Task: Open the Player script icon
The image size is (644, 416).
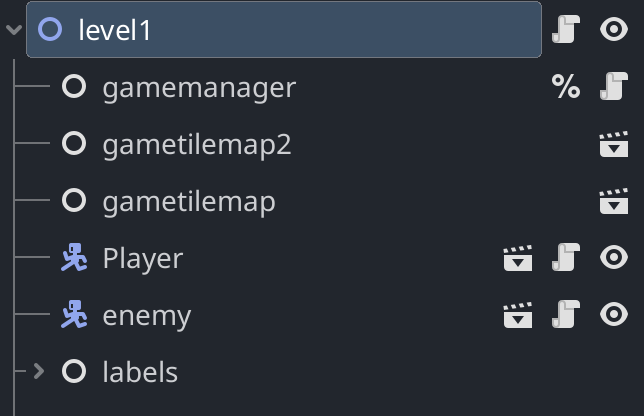Action: (x=566, y=257)
